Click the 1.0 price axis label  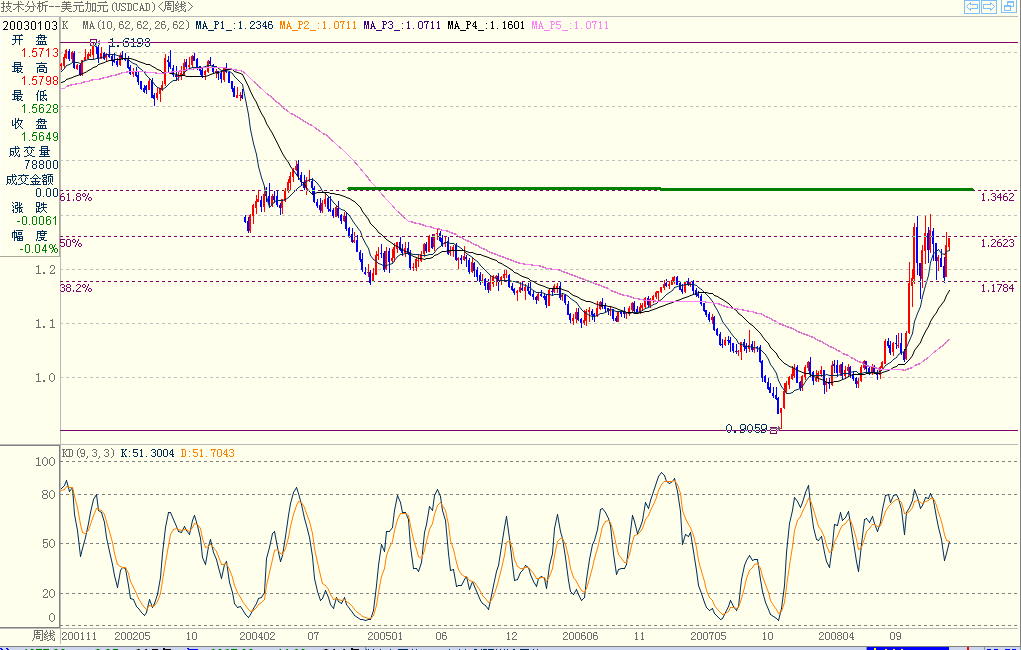[46, 378]
